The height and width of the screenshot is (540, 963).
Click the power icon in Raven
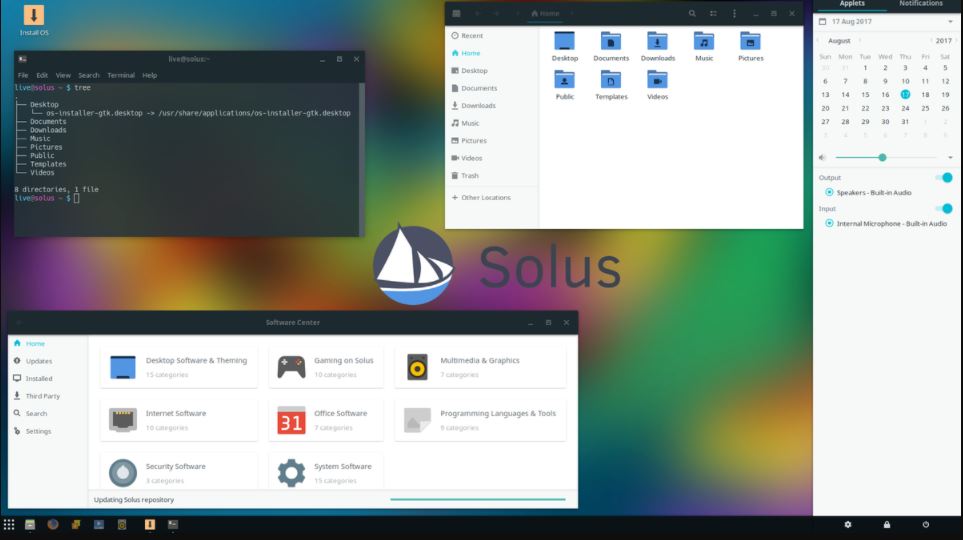(926, 525)
